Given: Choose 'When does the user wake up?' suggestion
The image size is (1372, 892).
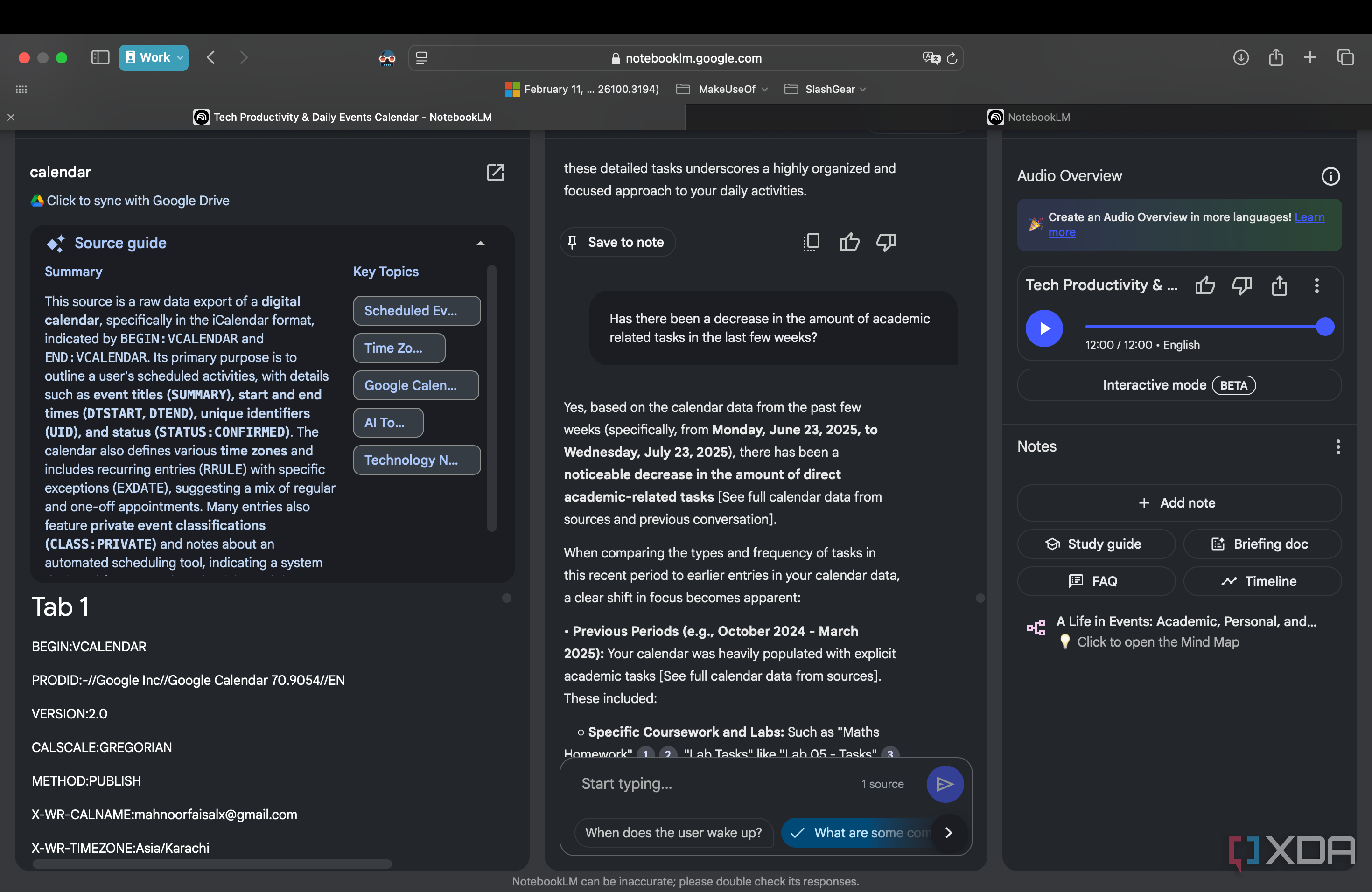Looking at the screenshot, I should [x=673, y=833].
